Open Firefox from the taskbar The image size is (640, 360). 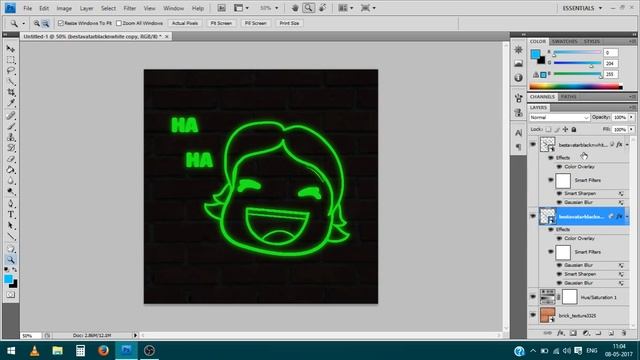coord(103,351)
